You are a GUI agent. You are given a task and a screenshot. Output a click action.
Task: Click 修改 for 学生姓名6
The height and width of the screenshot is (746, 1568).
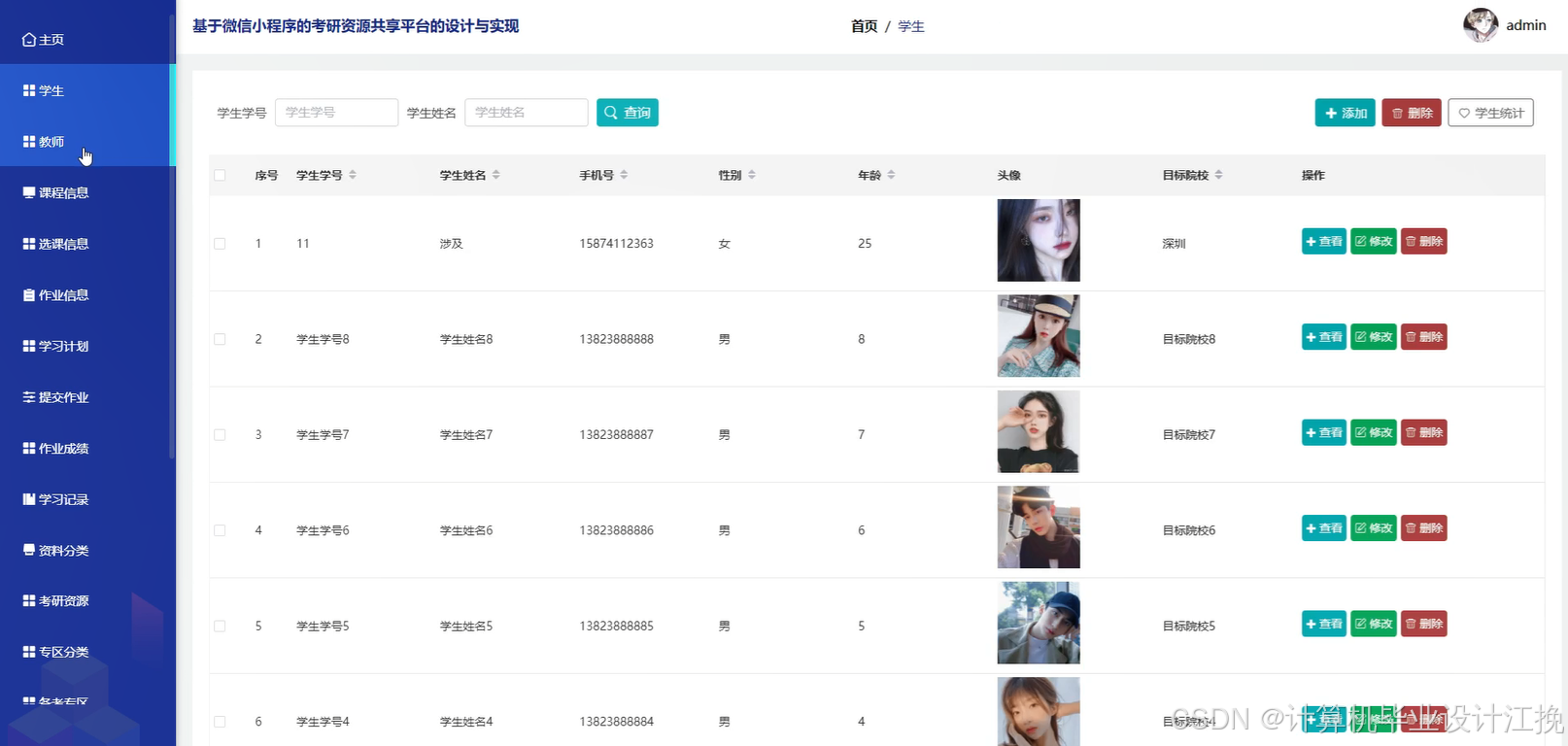click(x=1374, y=528)
